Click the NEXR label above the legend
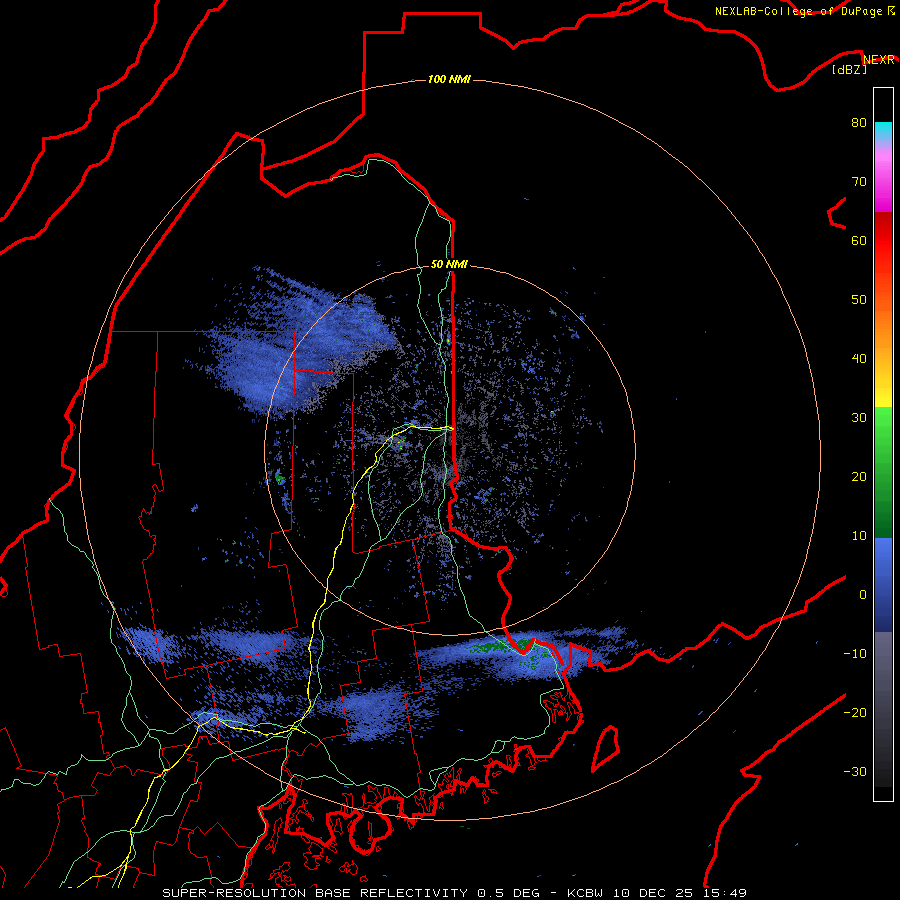 tap(879, 60)
